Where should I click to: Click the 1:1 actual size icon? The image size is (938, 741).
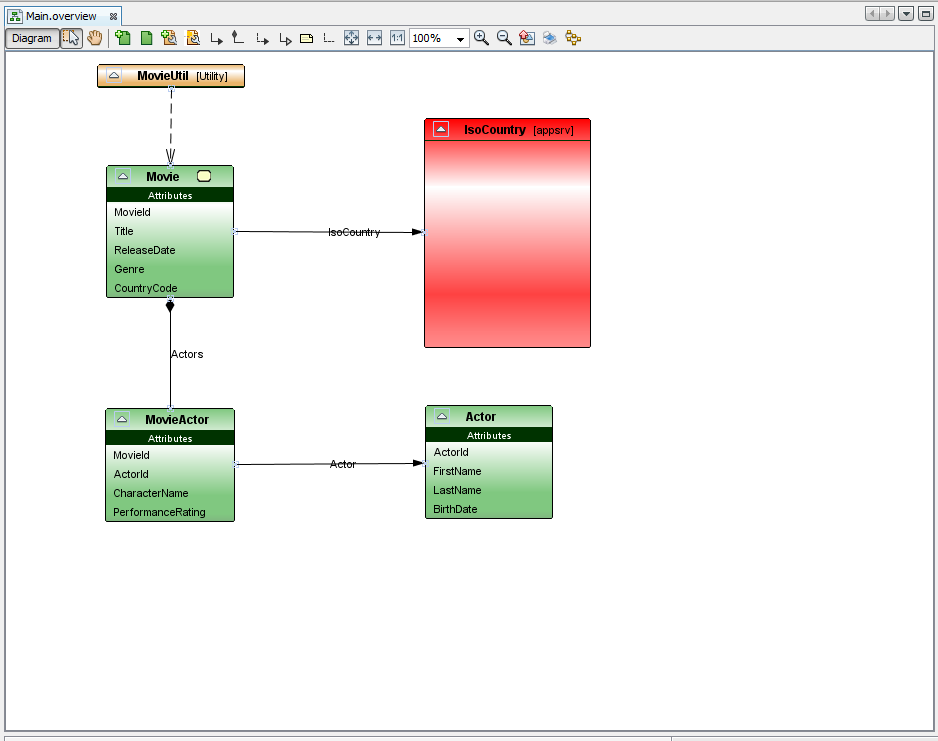(397, 38)
